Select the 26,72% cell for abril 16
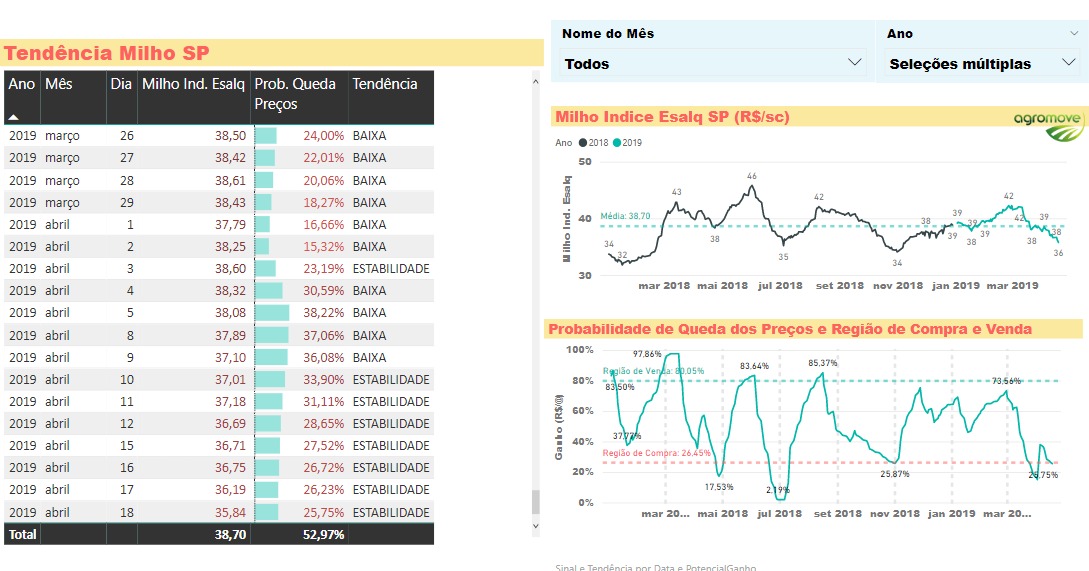The image size is (1089, 571). pyautogui.click(x=323, y=467)
